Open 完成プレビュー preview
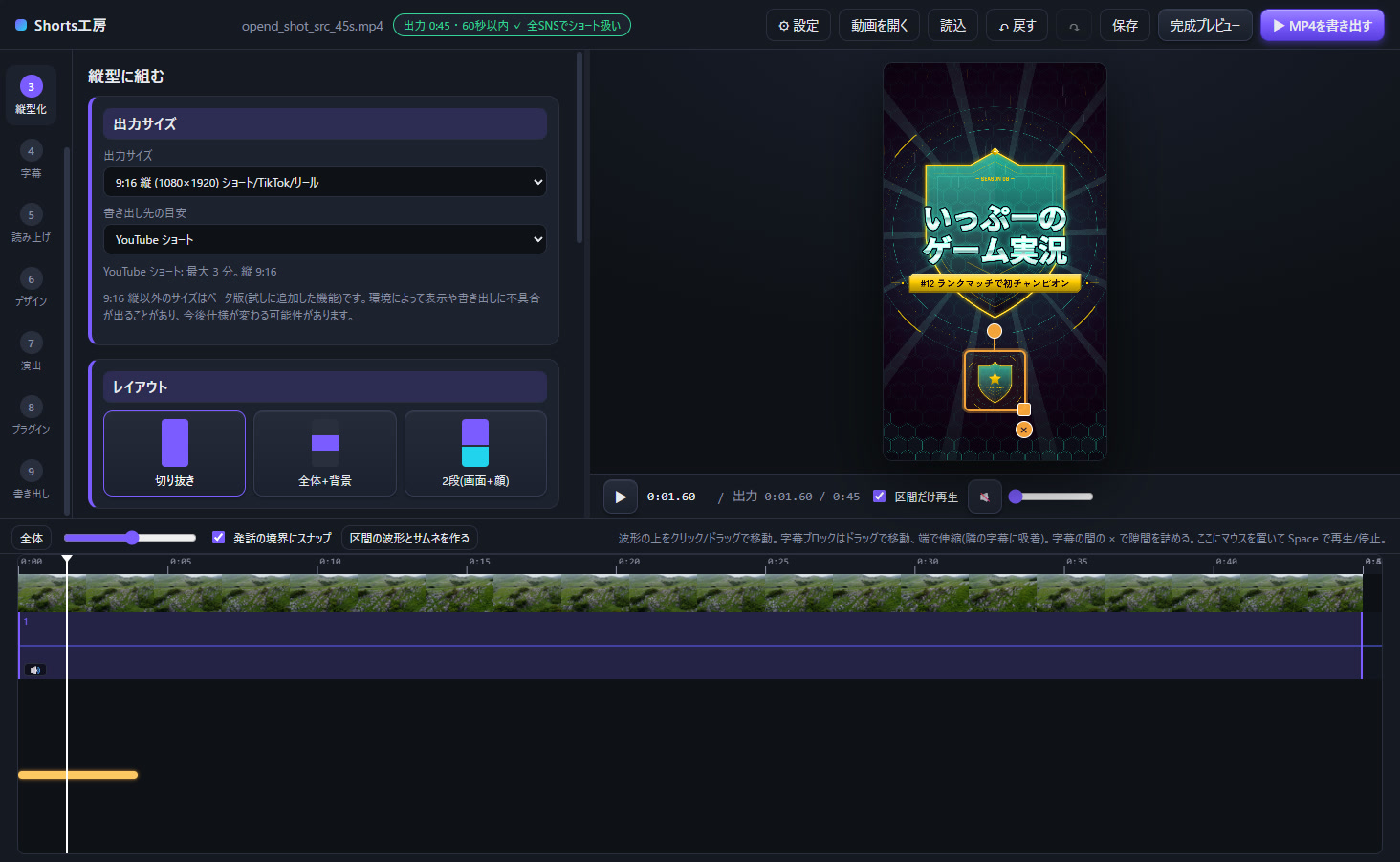 (x=1205, y=26)
